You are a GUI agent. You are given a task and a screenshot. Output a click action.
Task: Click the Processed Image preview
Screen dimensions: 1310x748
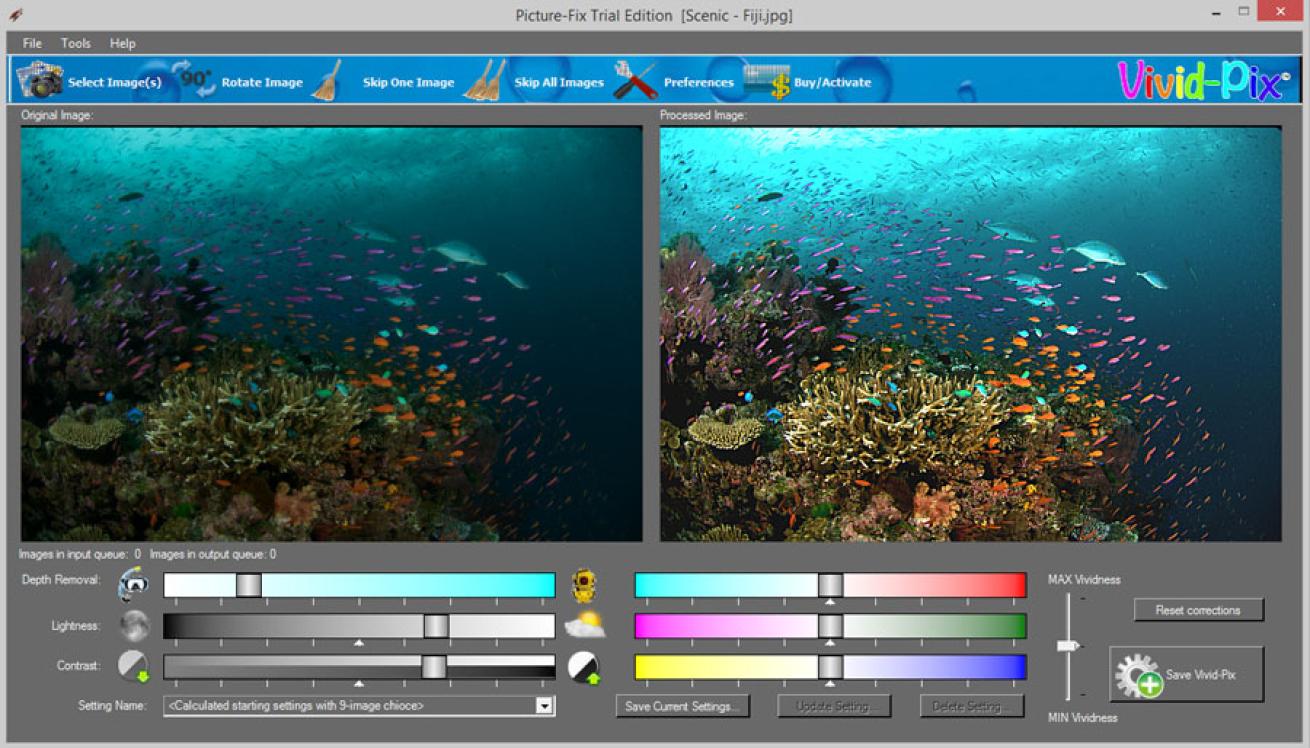(970, 333)
